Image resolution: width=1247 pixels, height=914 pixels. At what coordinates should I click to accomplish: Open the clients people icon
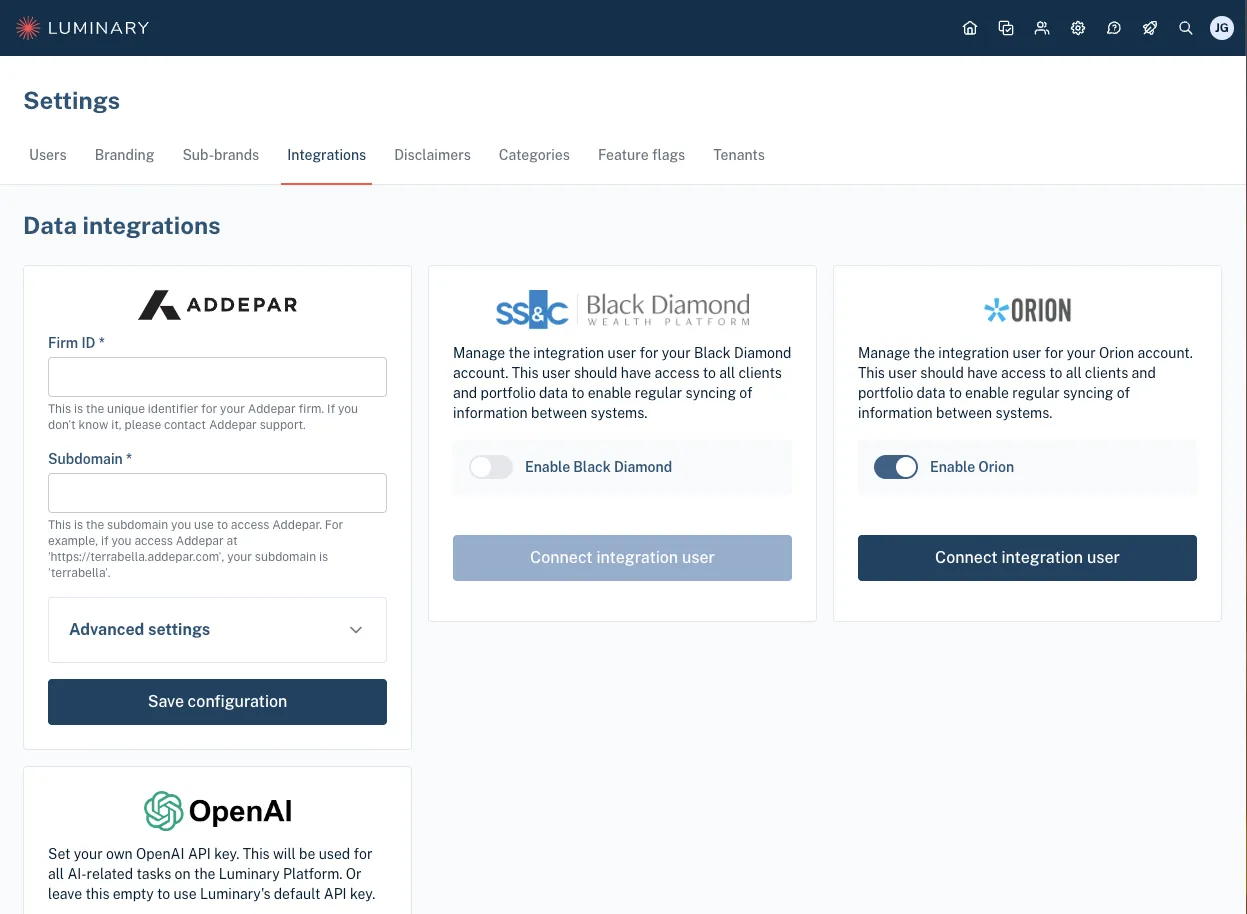pyautogui.click(x=1042, y=28)
